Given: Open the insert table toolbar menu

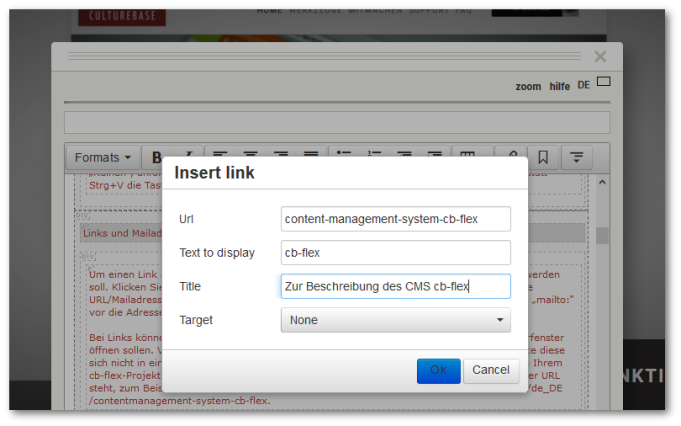Looking at the screenshot, I should (466, 157).
